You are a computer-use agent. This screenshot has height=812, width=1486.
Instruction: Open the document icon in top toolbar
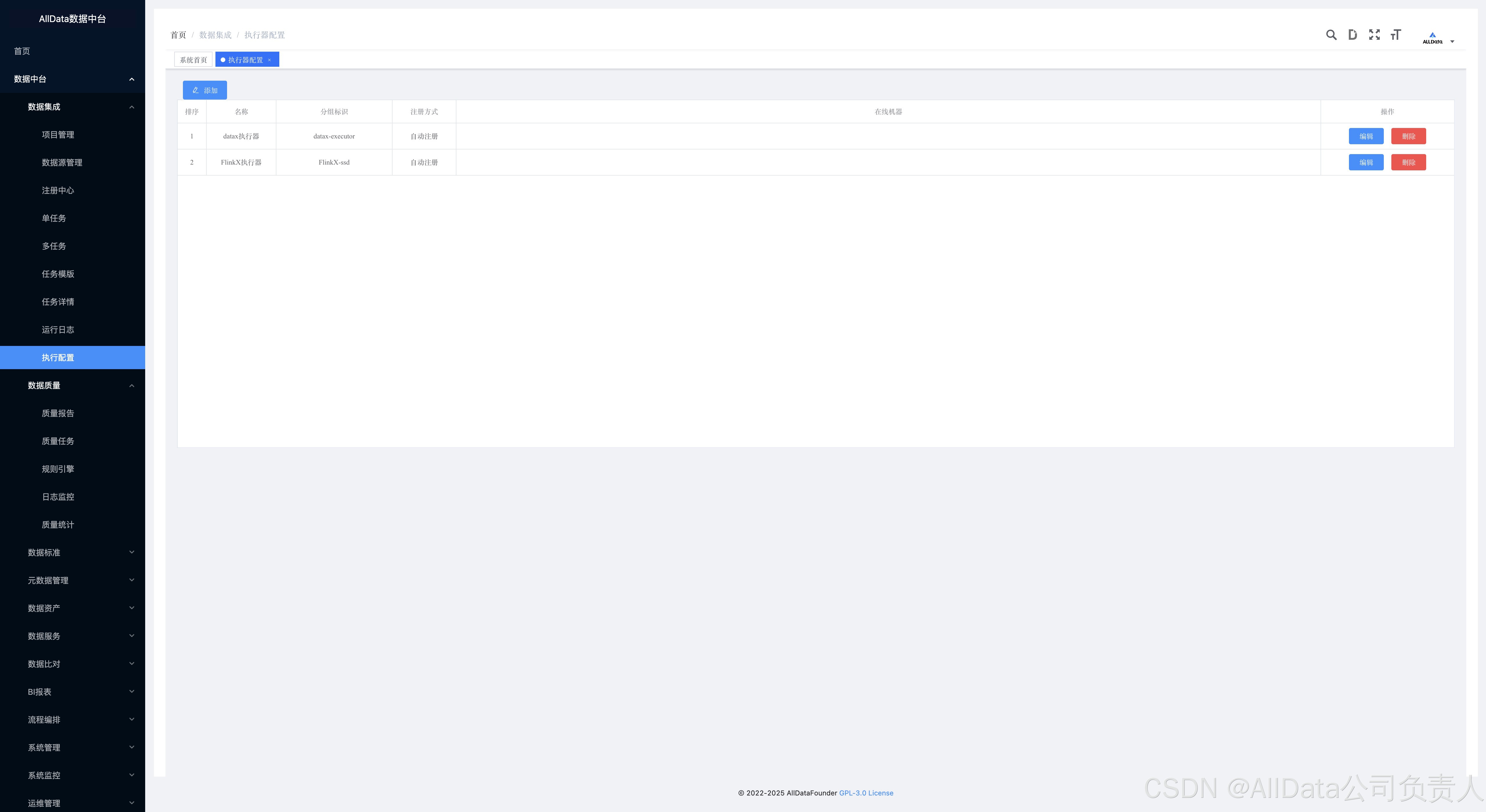click(x=1352, y=35)
